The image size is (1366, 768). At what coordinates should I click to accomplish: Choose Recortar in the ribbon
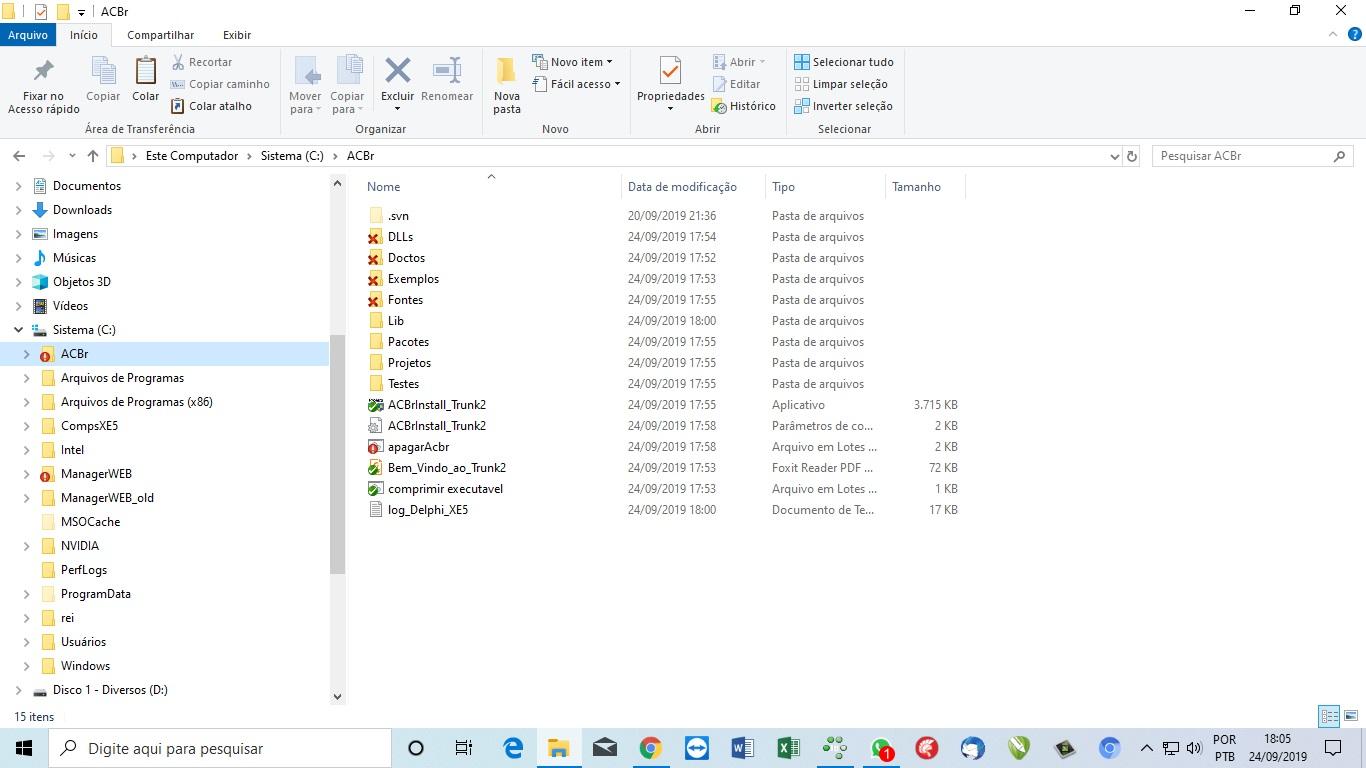coord(202,62)
